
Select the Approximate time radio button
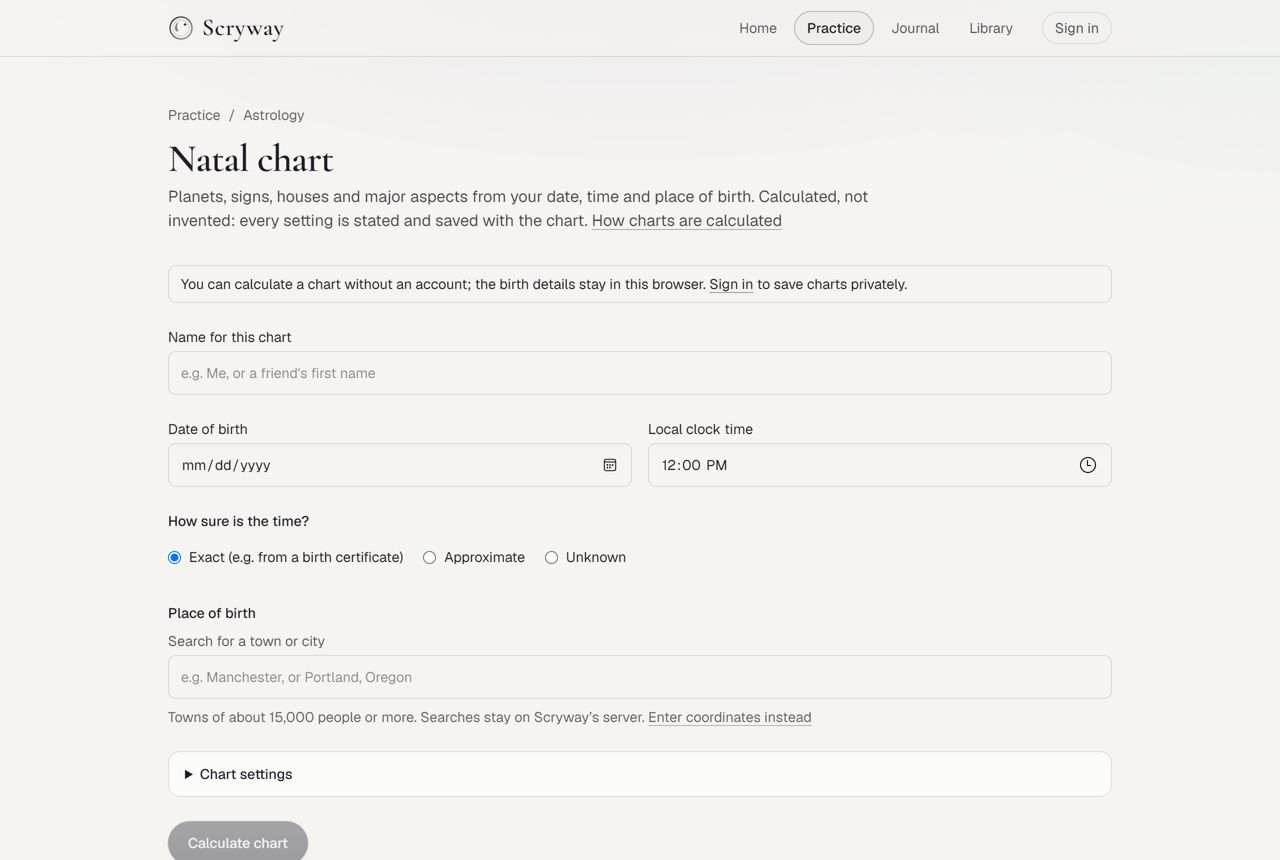430,557
